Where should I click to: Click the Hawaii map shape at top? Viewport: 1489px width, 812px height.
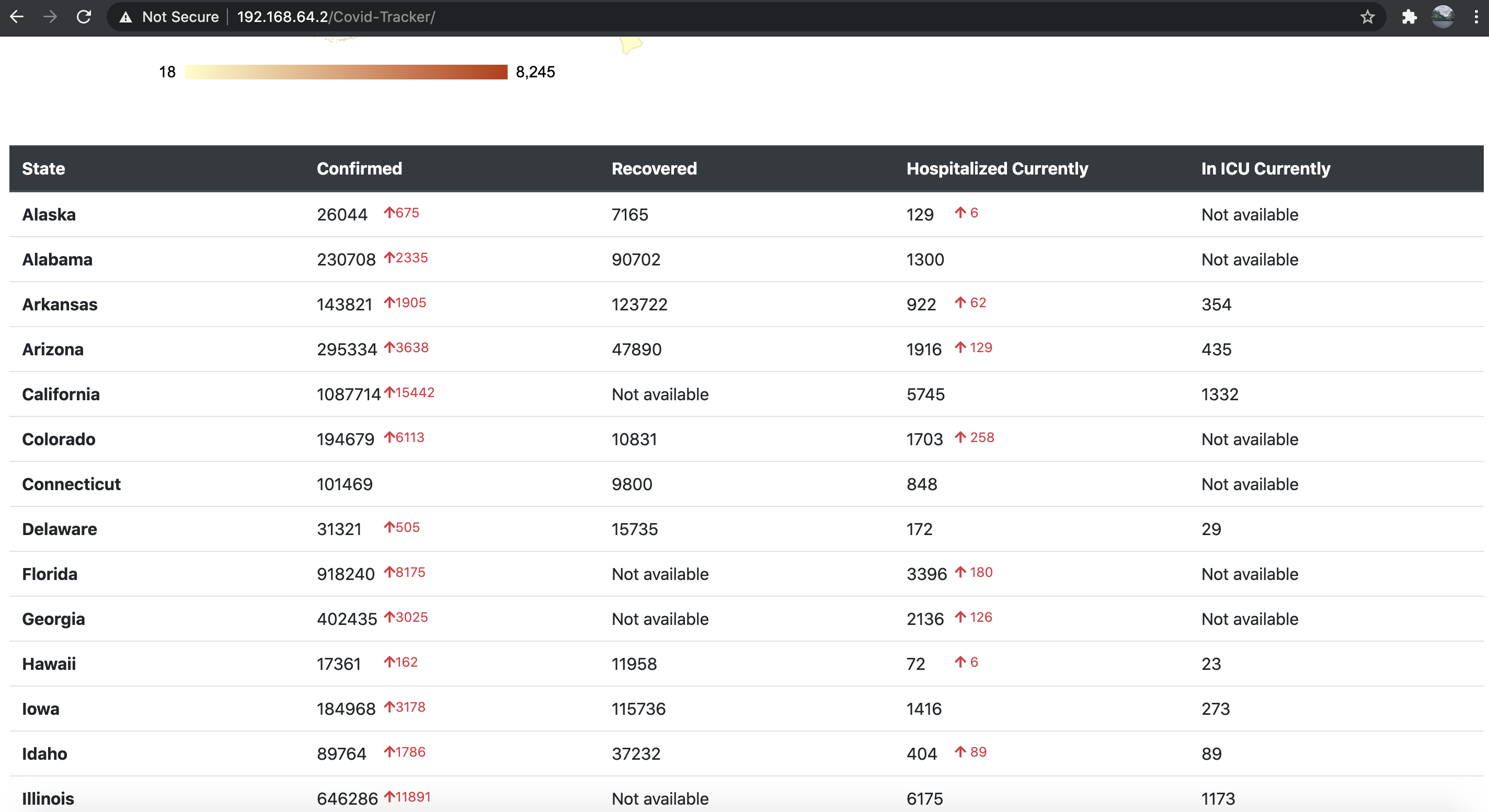631,44
